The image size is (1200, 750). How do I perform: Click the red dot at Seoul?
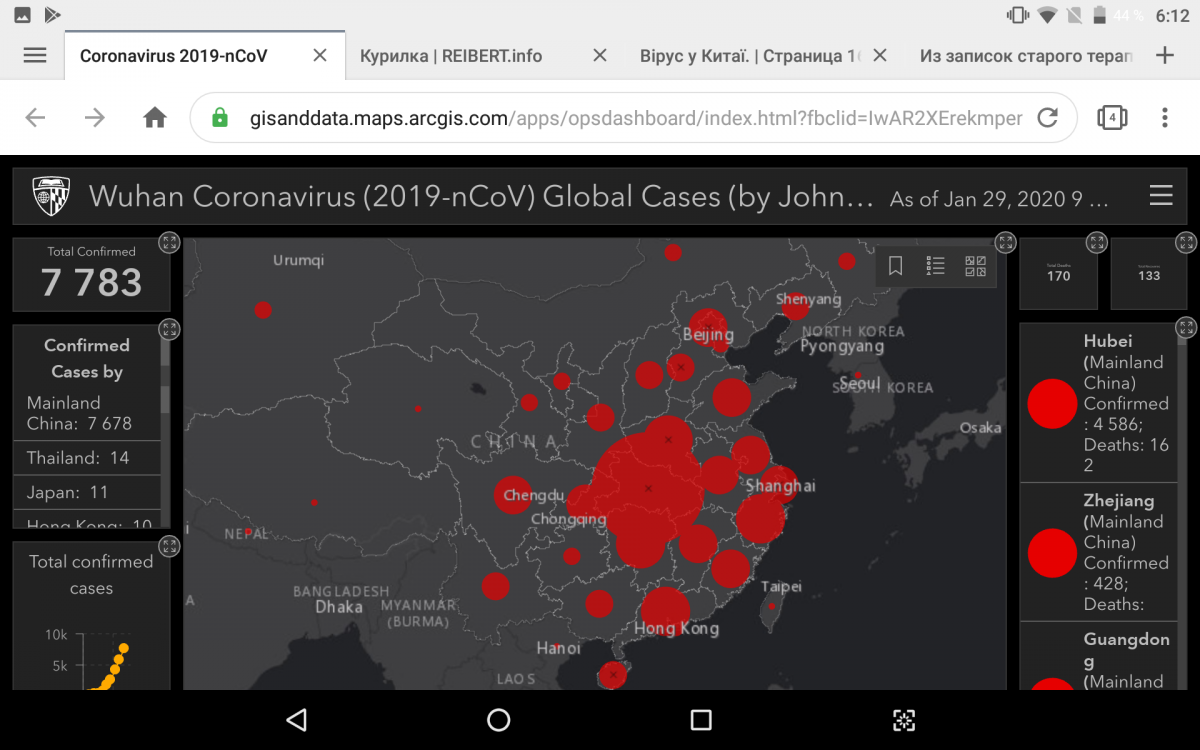[x=858, y=375]
